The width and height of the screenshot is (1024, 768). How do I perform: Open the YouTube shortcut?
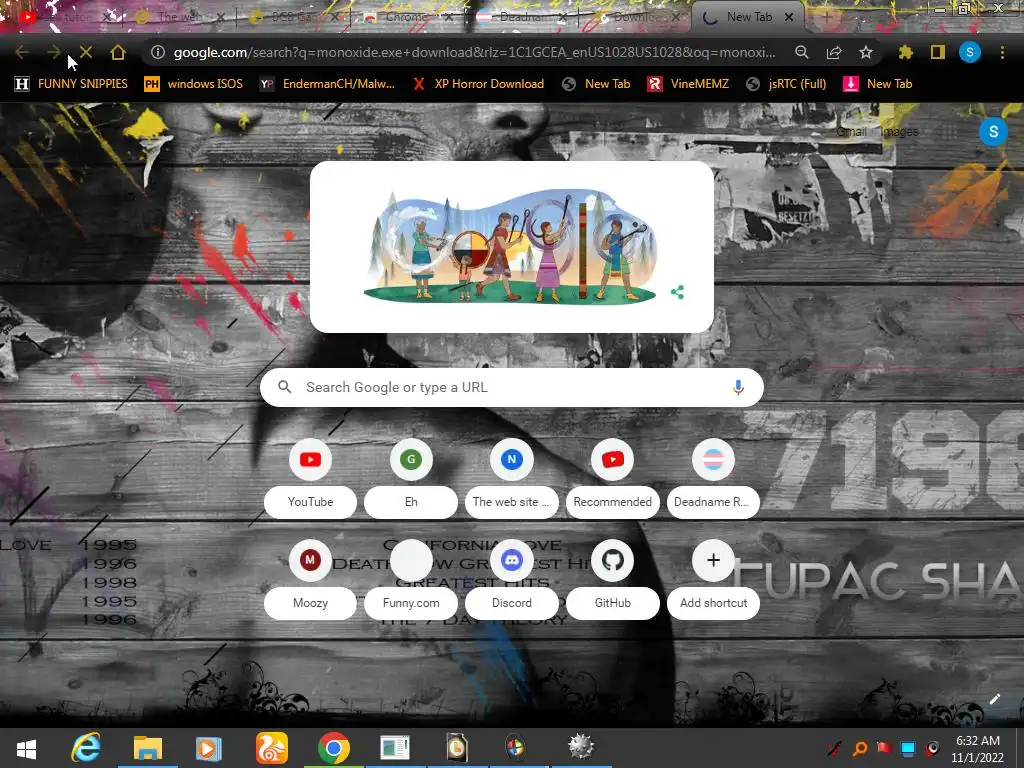point(310,479)
